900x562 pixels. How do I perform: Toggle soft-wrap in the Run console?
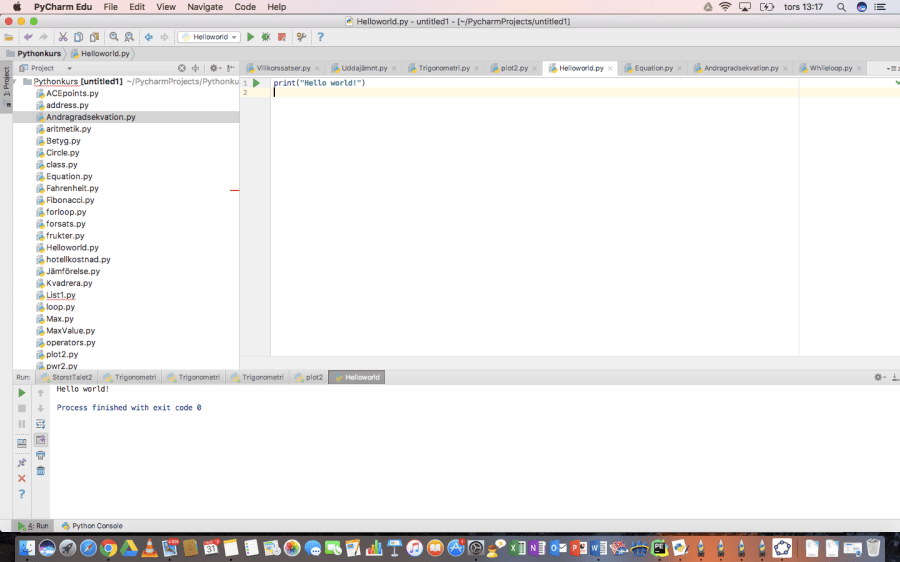[x=41, y=423]
